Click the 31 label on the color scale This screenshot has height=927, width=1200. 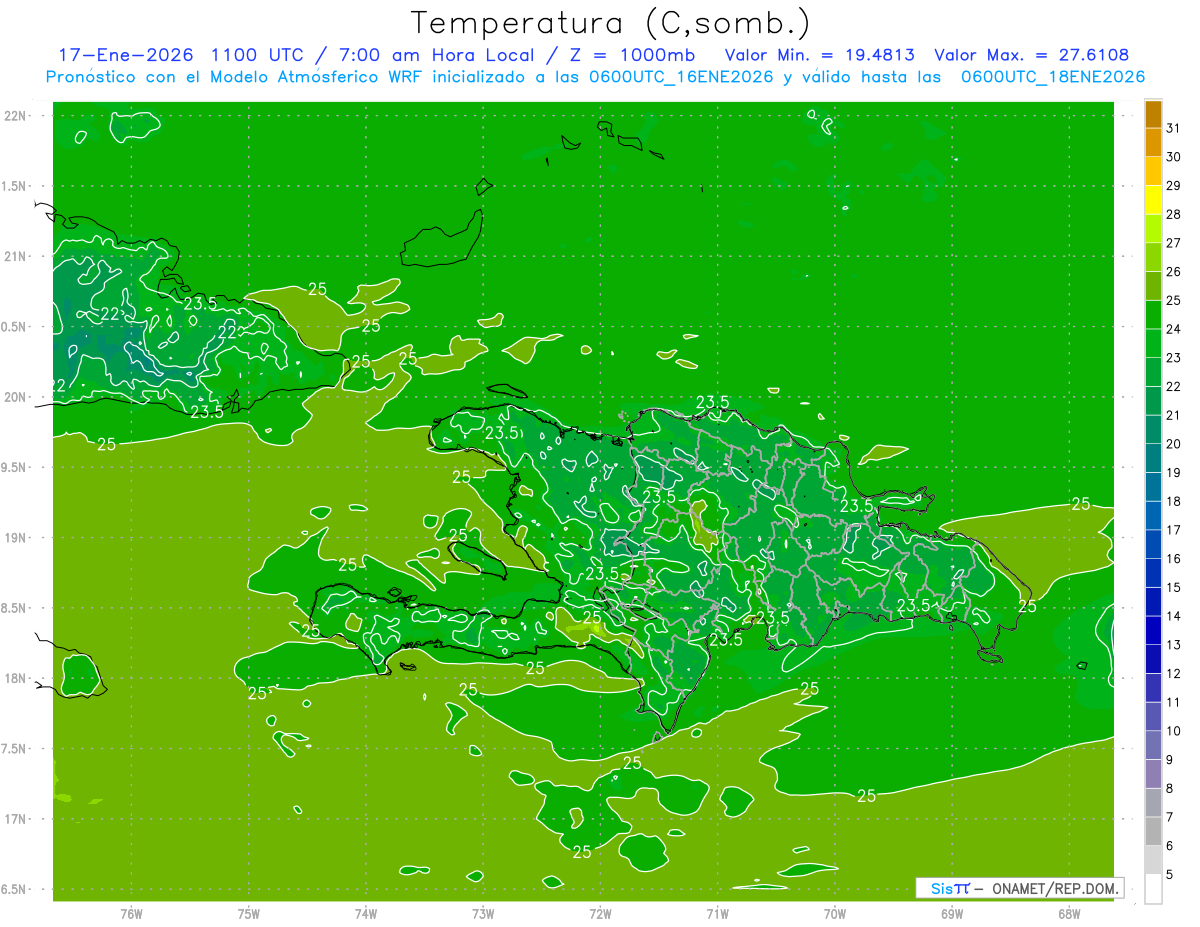(1173, 128)
